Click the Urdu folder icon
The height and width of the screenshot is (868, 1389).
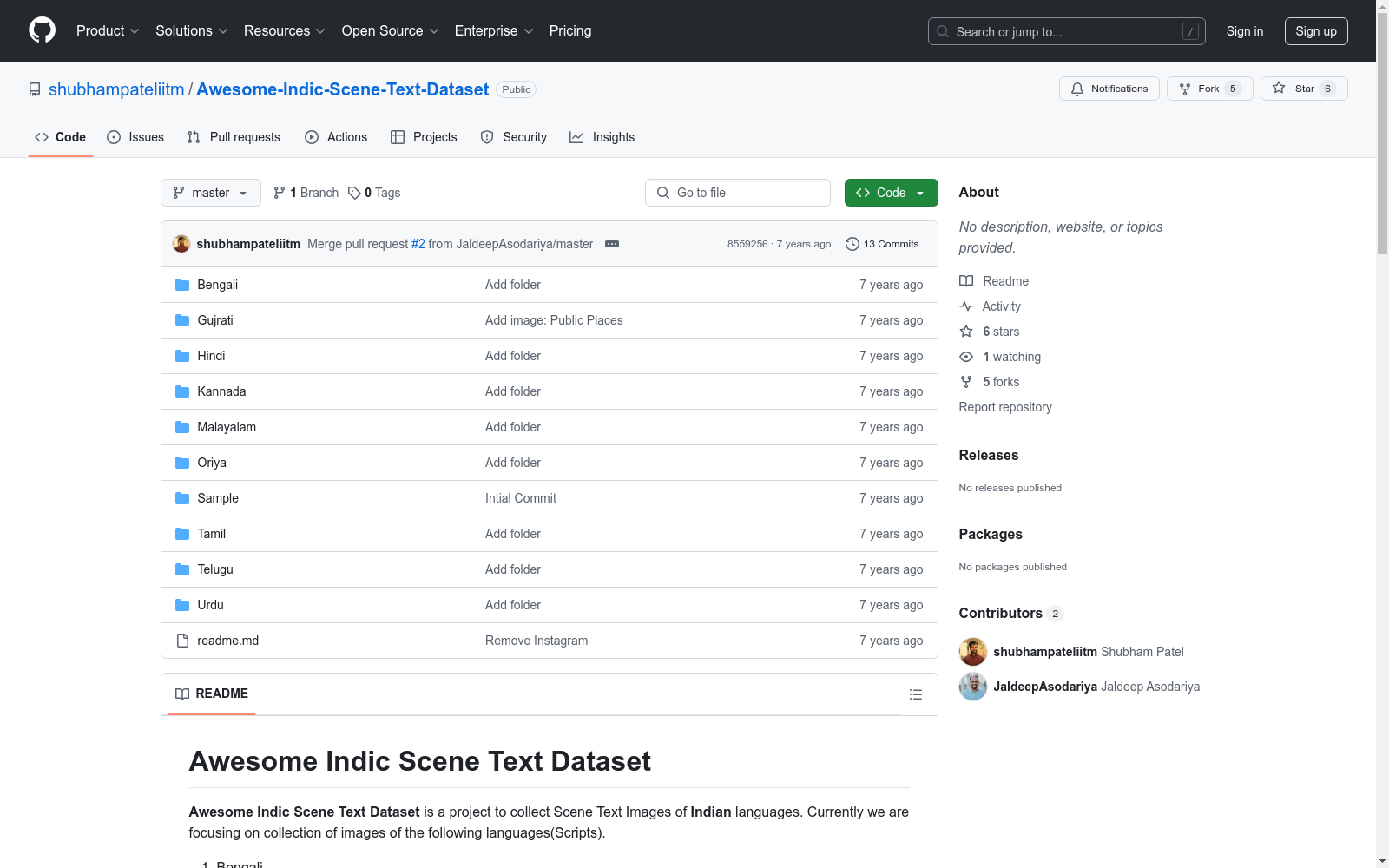pos(182,605)
